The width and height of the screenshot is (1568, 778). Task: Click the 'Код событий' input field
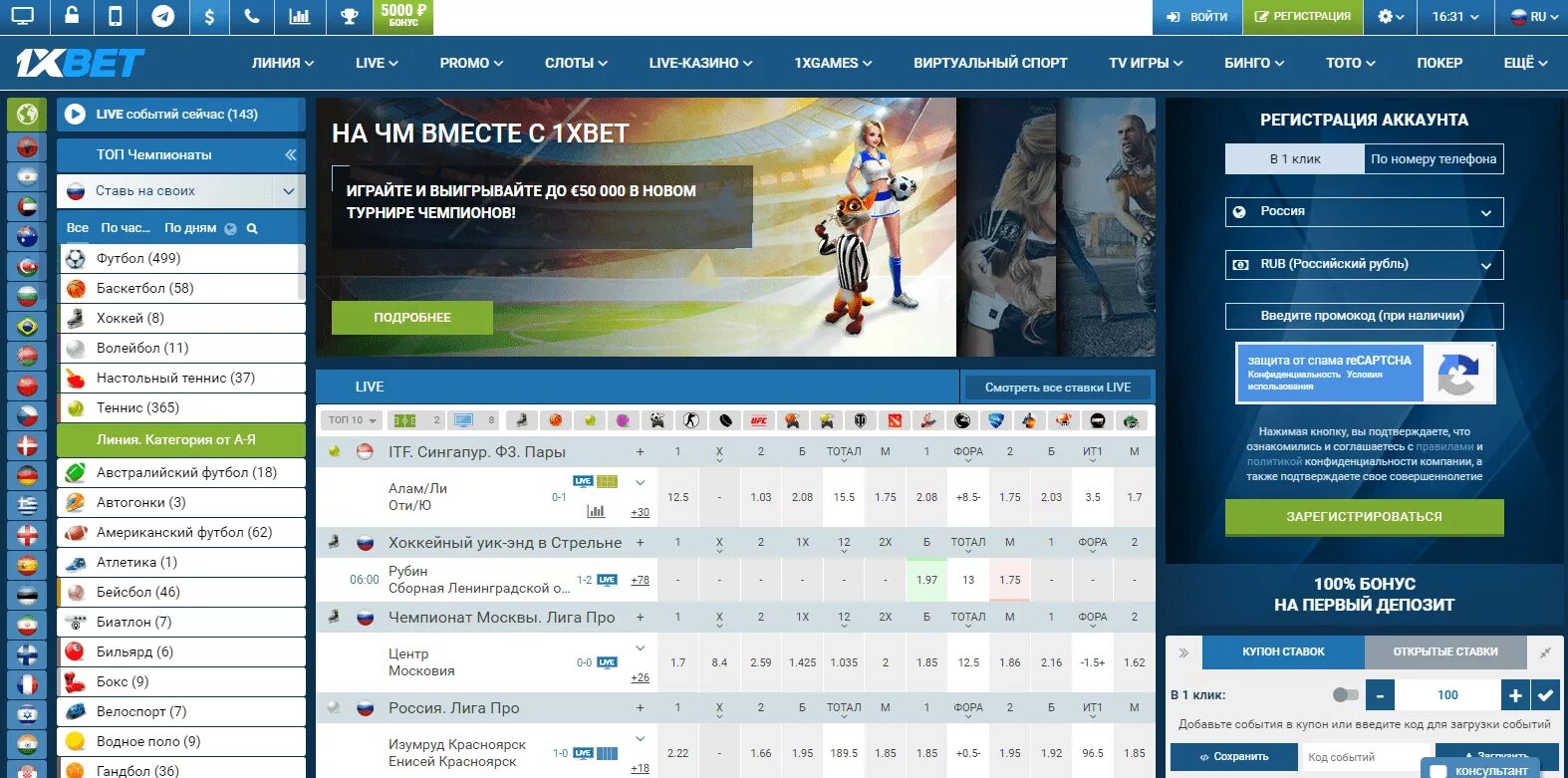tap(1366, 757)
